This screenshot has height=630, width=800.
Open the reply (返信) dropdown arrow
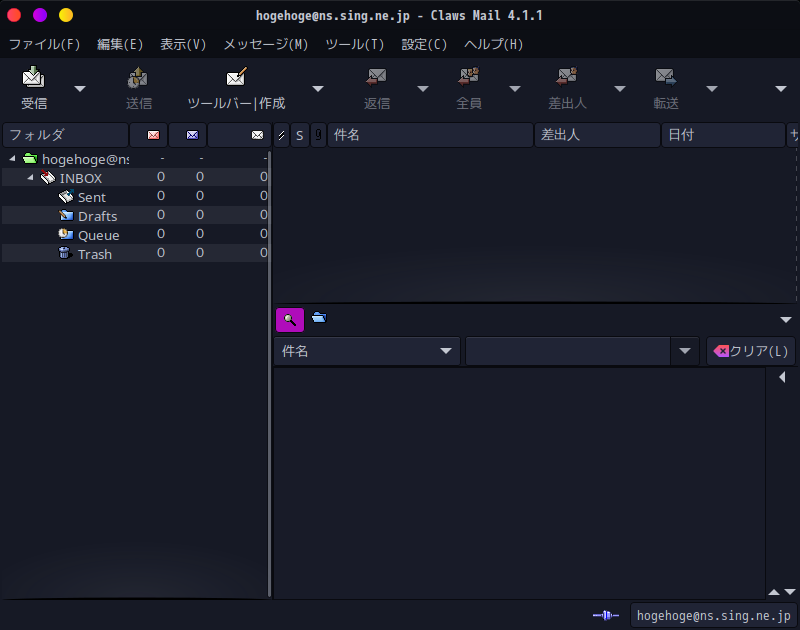click(423, 89)
